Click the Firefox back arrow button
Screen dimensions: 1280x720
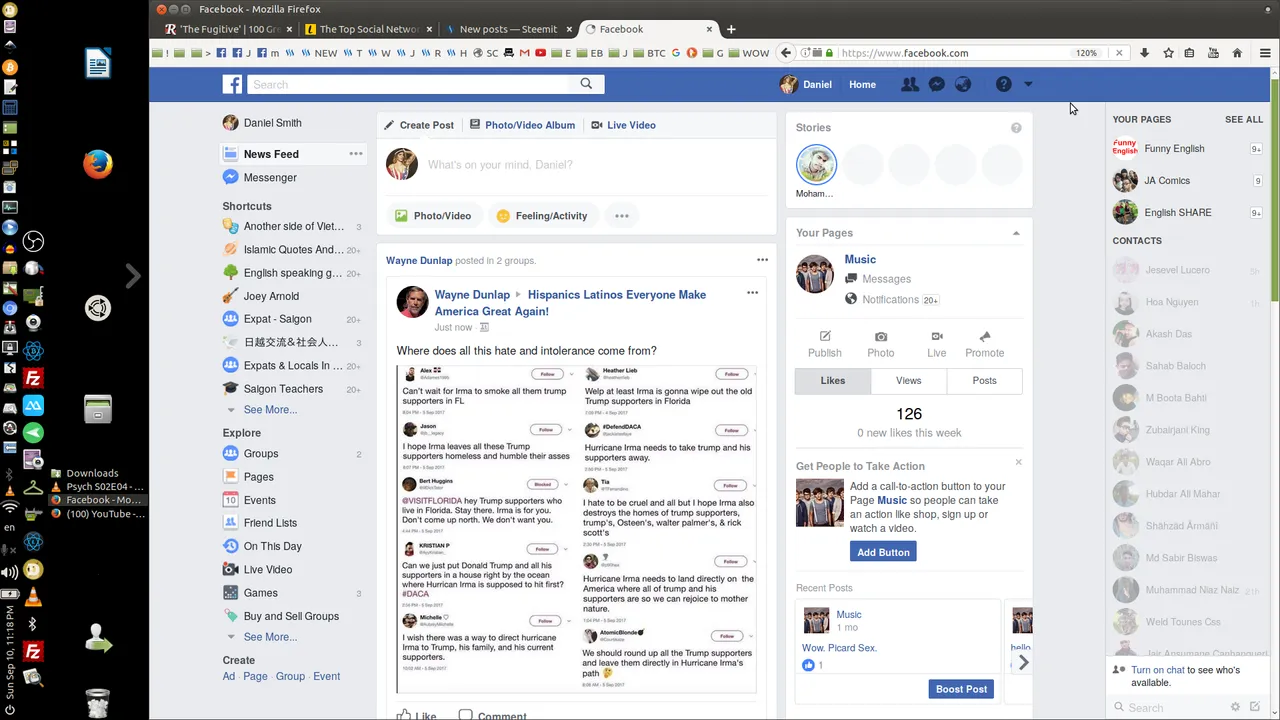tap(786, 53)
